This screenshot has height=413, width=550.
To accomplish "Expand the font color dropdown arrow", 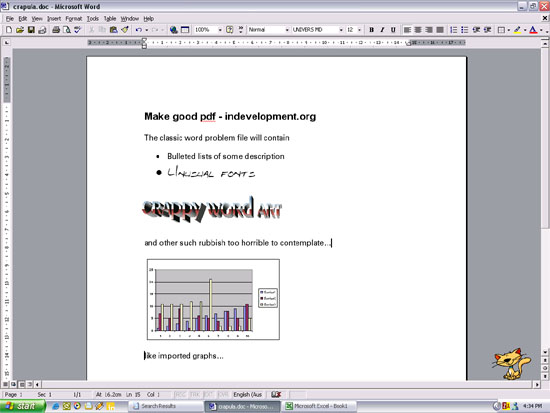I will tap(541, 30).
